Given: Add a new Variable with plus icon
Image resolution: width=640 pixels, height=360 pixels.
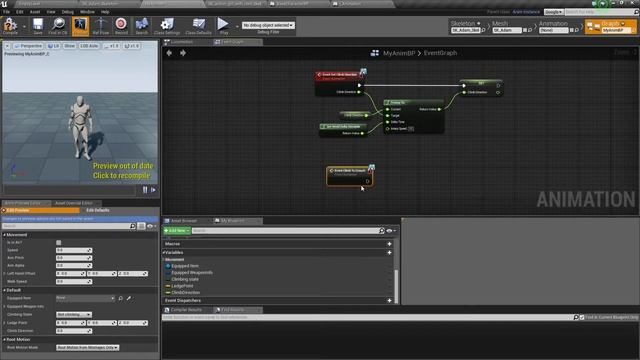Looking at the screenshot, I should coord(389,253).
